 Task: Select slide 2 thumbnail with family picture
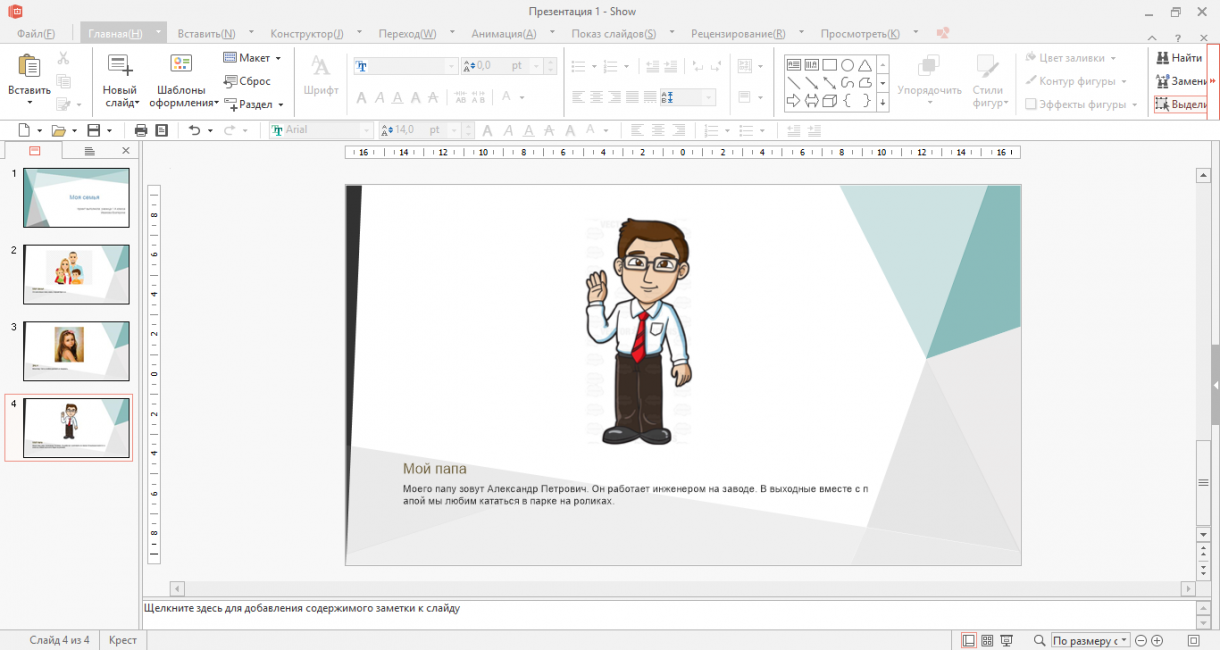(76, 274)
